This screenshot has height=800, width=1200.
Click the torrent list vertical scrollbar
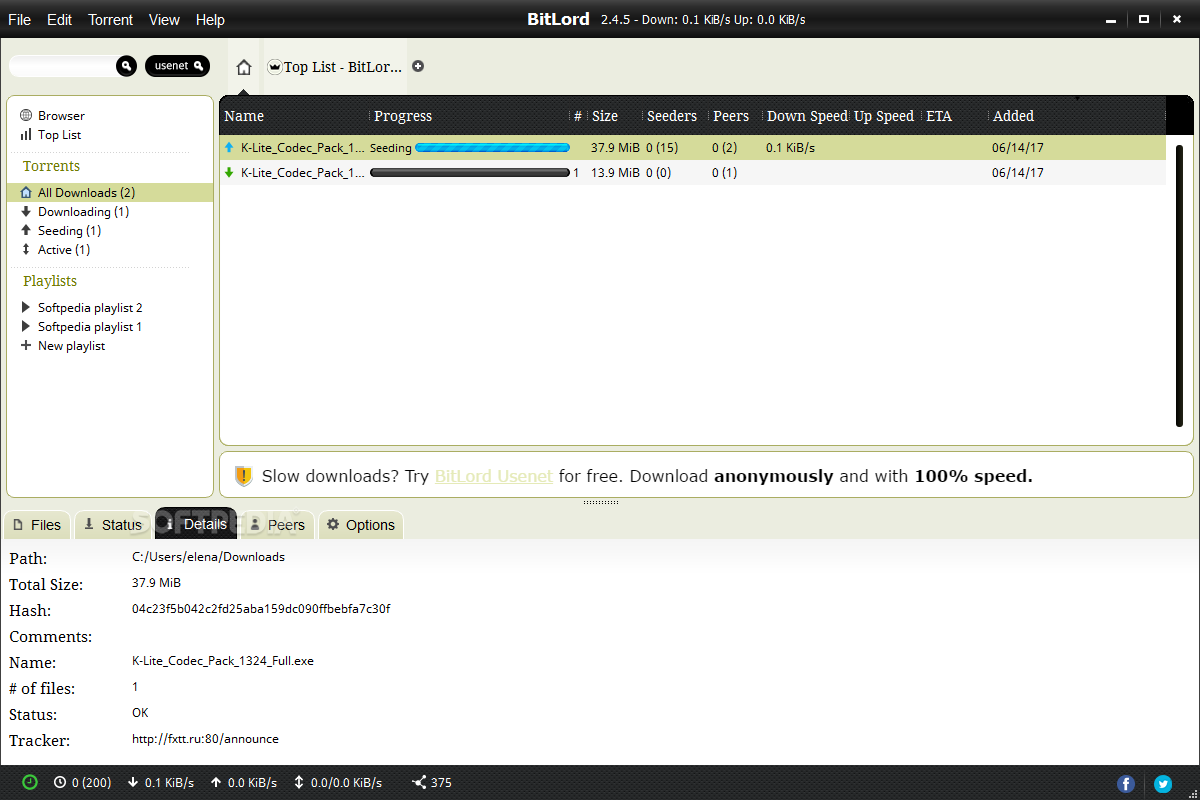click(x=1179, y=285)
